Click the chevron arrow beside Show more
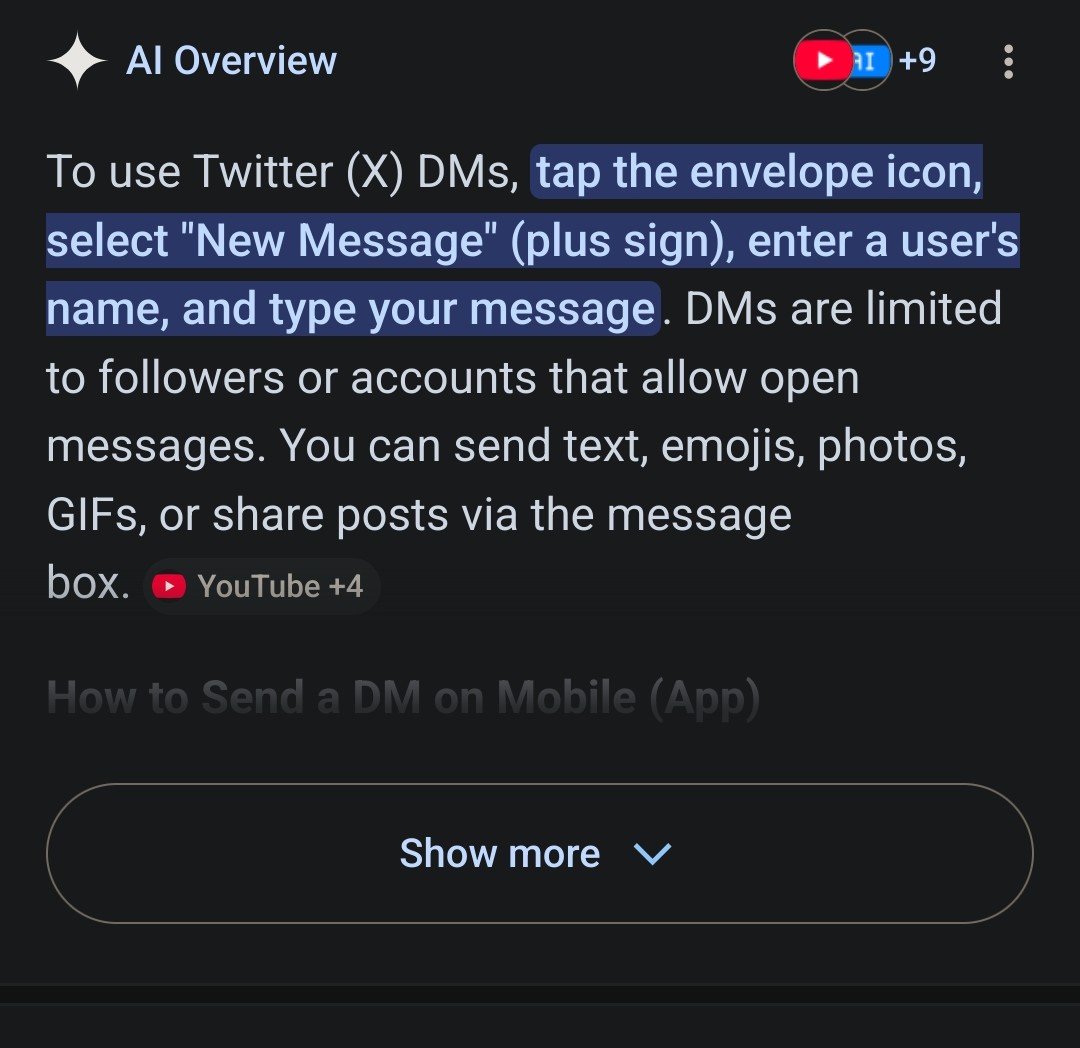 [652, 854]
